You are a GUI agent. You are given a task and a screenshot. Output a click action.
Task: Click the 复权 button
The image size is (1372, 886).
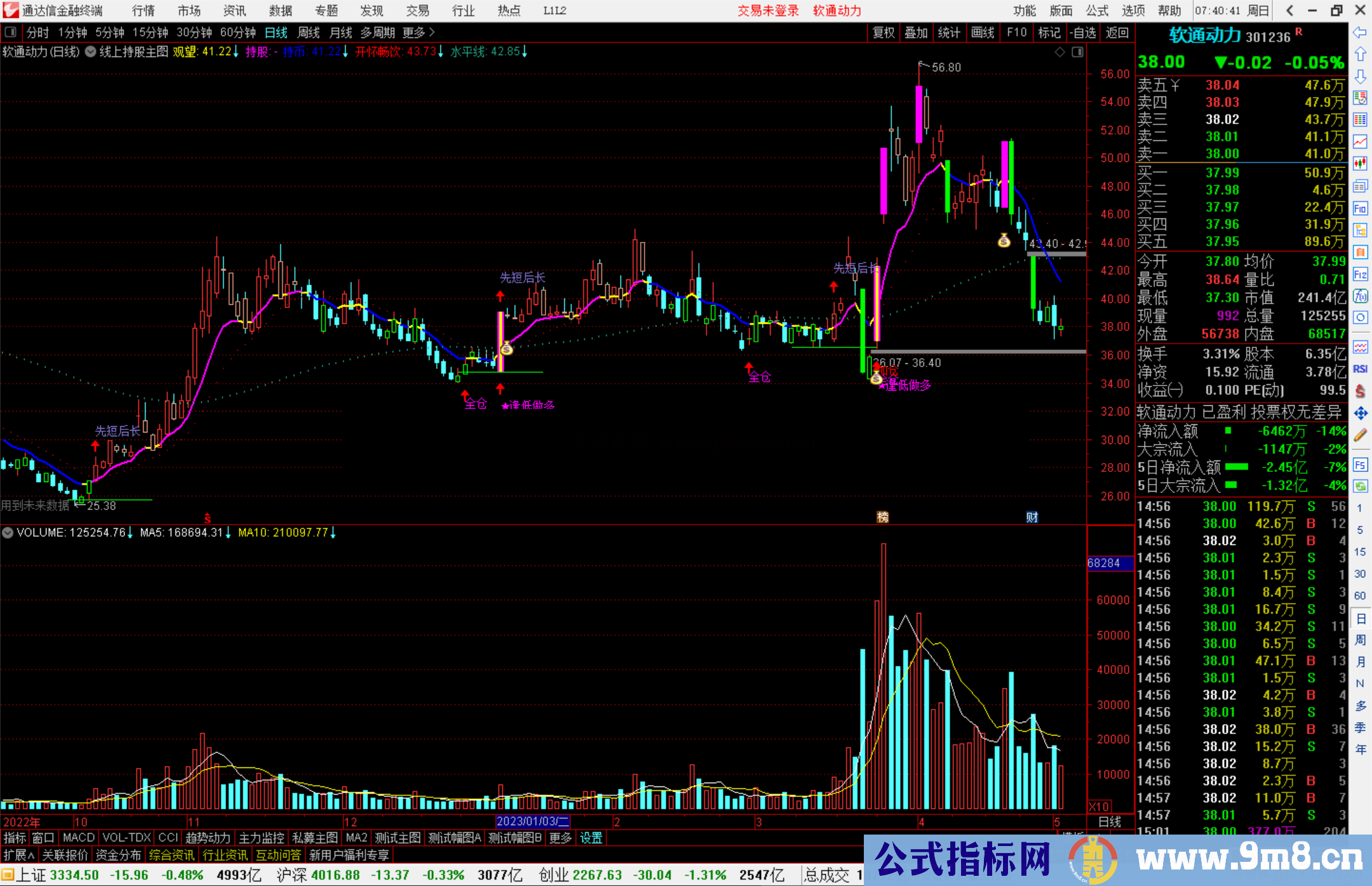tap(884, 32)
